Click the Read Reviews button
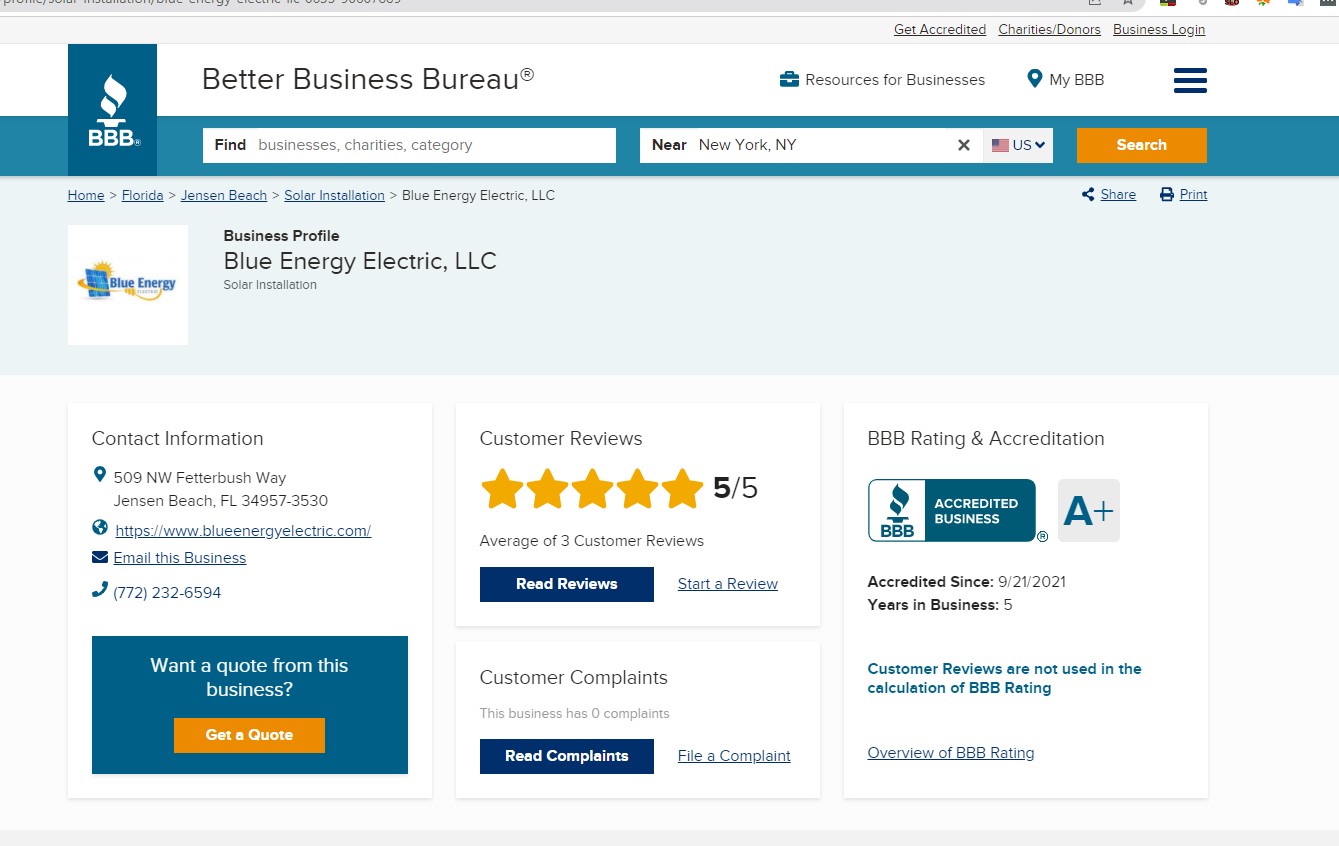 click(x=567, y=584)
